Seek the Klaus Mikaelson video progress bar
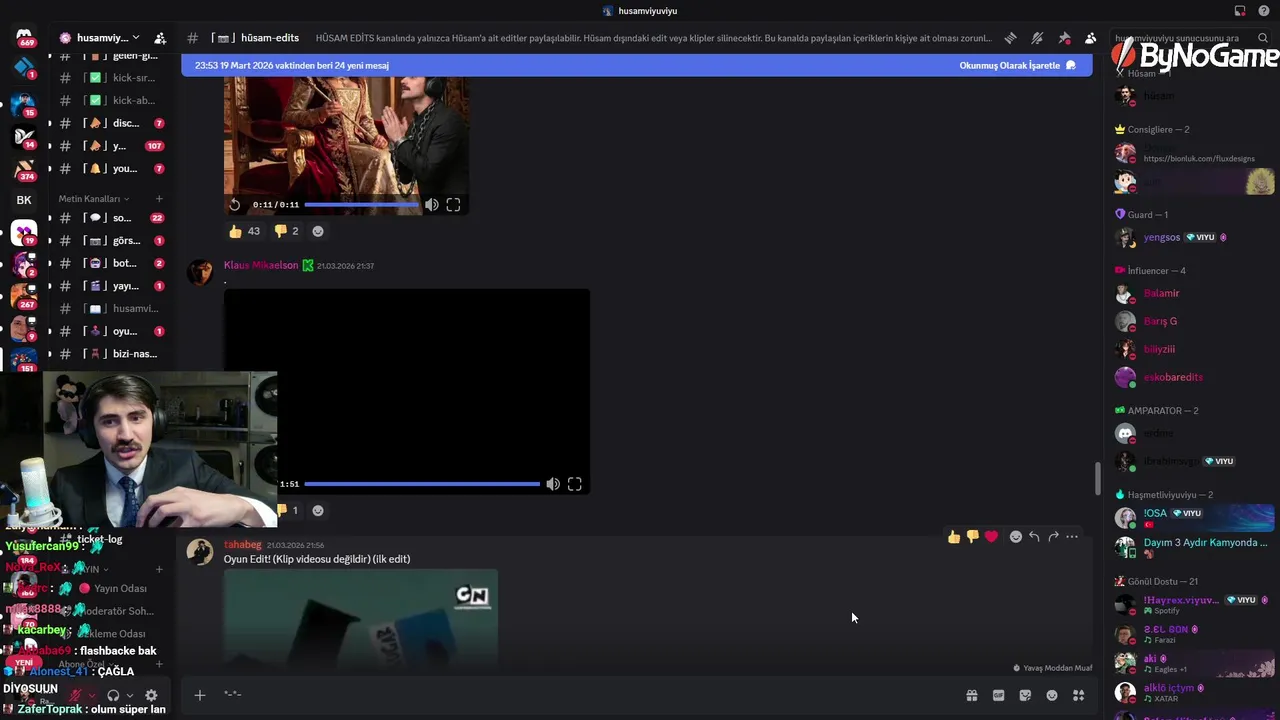 click(x=422, y=484)
